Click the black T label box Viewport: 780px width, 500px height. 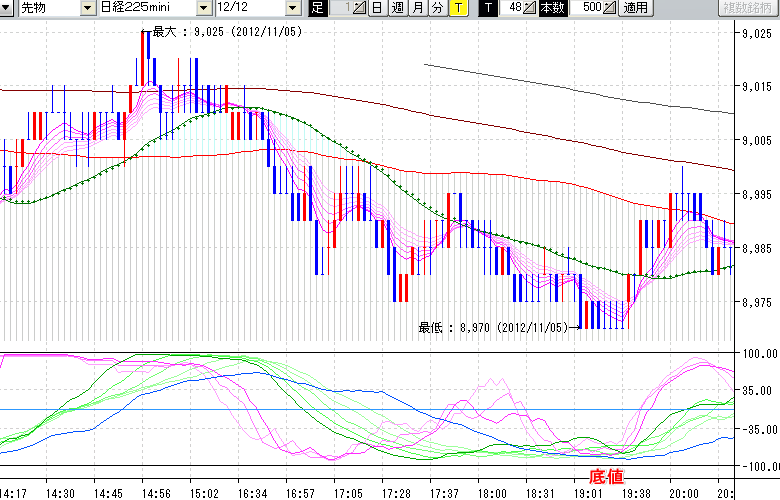[x=487, y=8]
